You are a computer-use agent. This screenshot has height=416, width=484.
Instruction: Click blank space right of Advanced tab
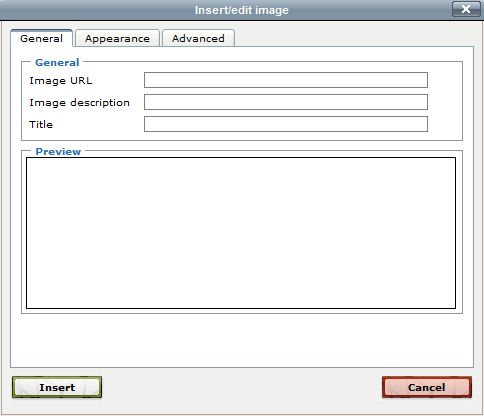click(353, 38)
